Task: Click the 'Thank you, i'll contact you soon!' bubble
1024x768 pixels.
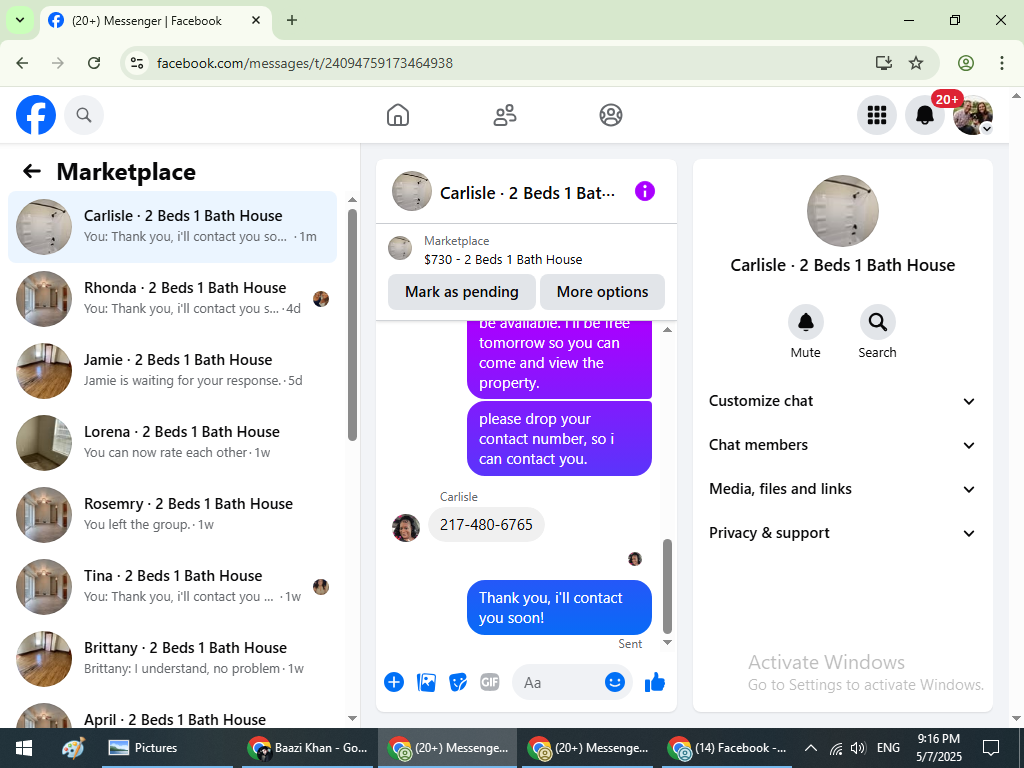Action: [559, 607]
